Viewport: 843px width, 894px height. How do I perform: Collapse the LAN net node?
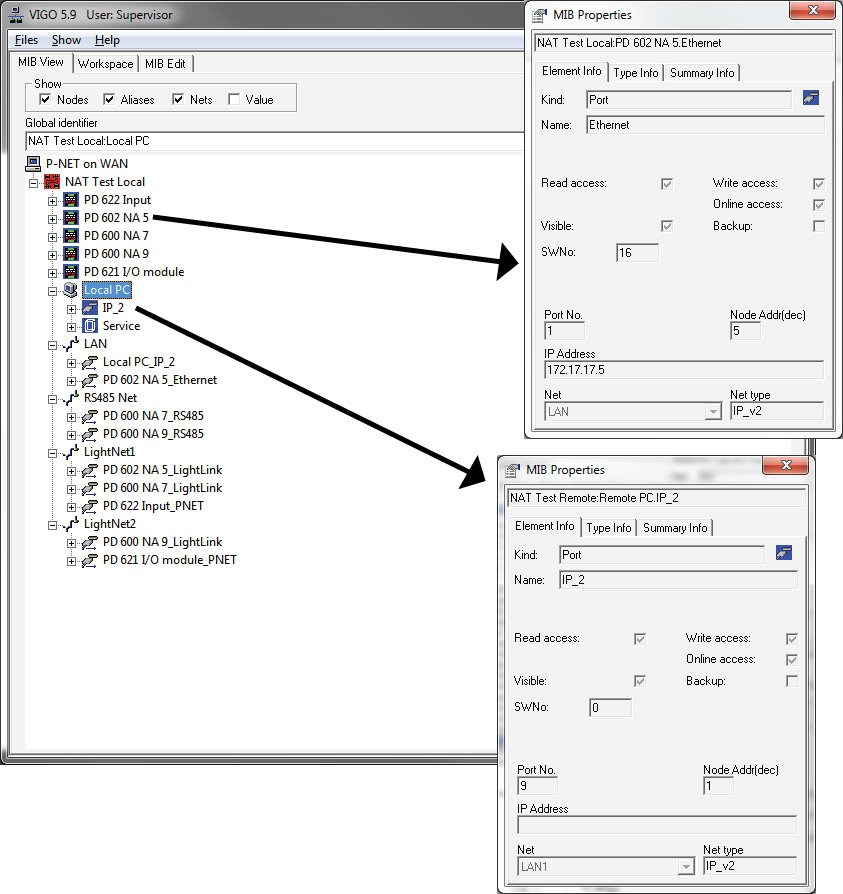[x=52, y=345]
